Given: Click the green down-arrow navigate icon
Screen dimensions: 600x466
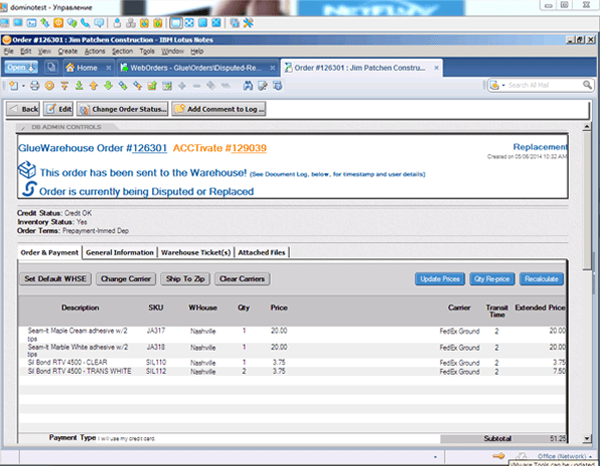Looking at the screenshot, I should click(x=108, y=86).
